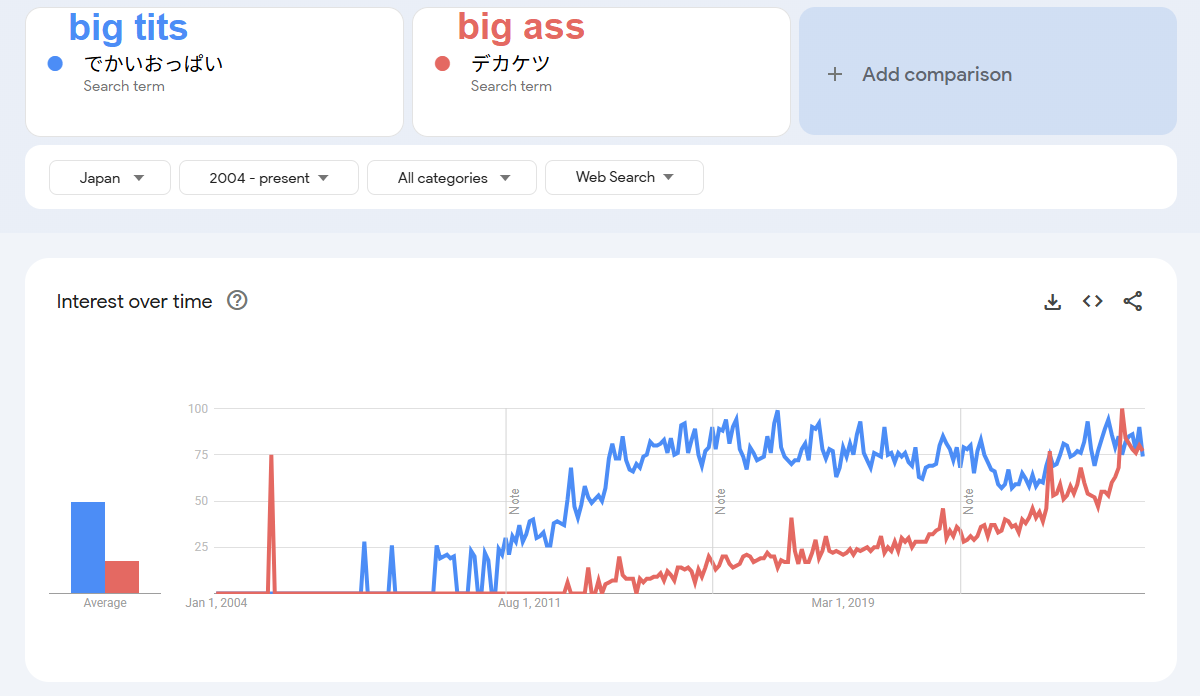Image resolution: width=1200 pixels, height=696 pixels.
Task: Click the plus icon in Add comparison
Action: click(835, 74)
